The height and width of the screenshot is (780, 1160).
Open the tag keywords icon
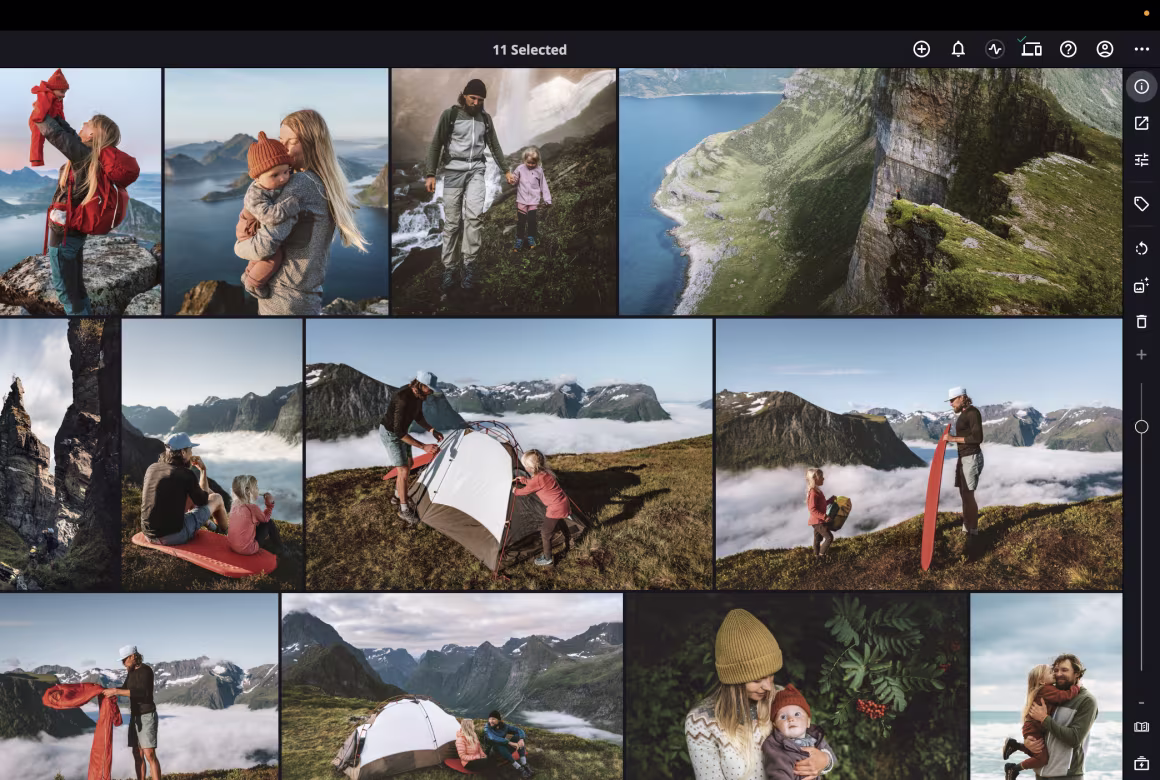pos(1141,204)
